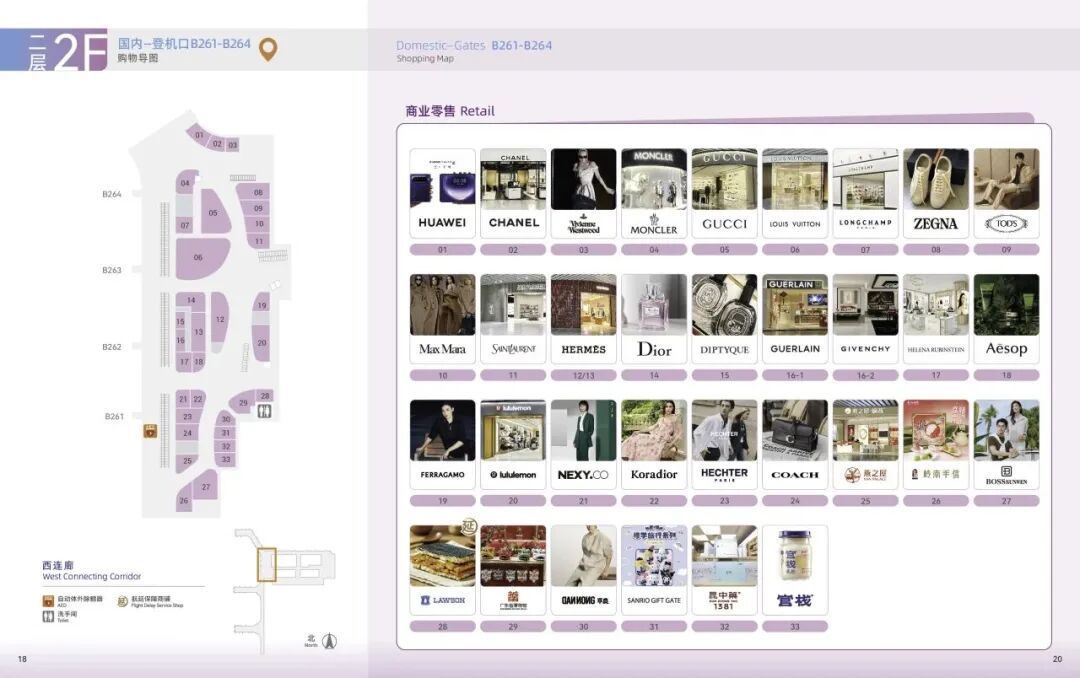1080x678 pixels.
Task: Click the ZEGNA store card
Action: coord(936,193)
